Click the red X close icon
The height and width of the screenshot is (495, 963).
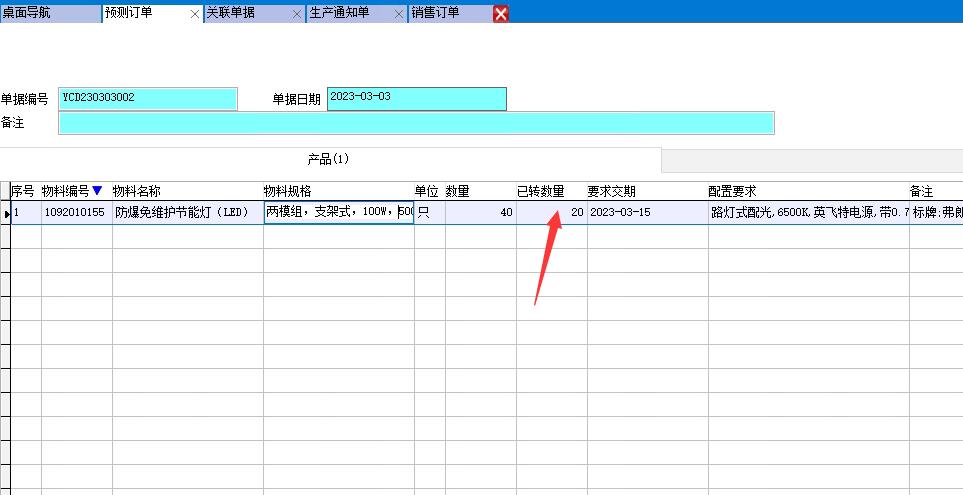click(501, 13)
